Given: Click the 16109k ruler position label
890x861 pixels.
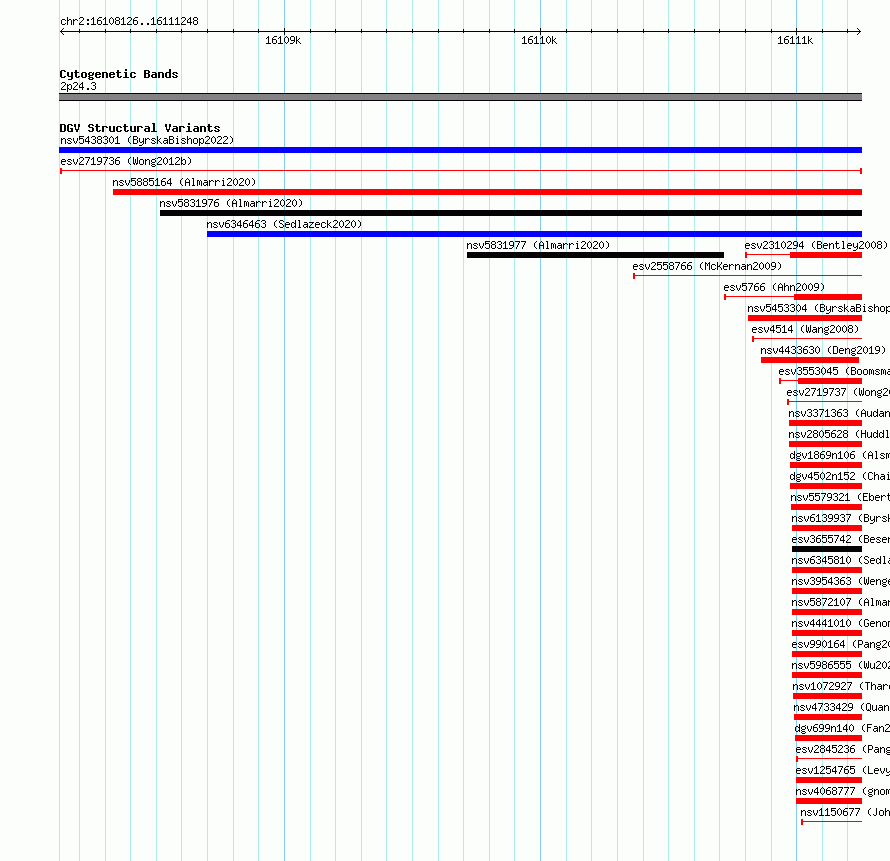Looking at the screenshot, I should [283, 40].
